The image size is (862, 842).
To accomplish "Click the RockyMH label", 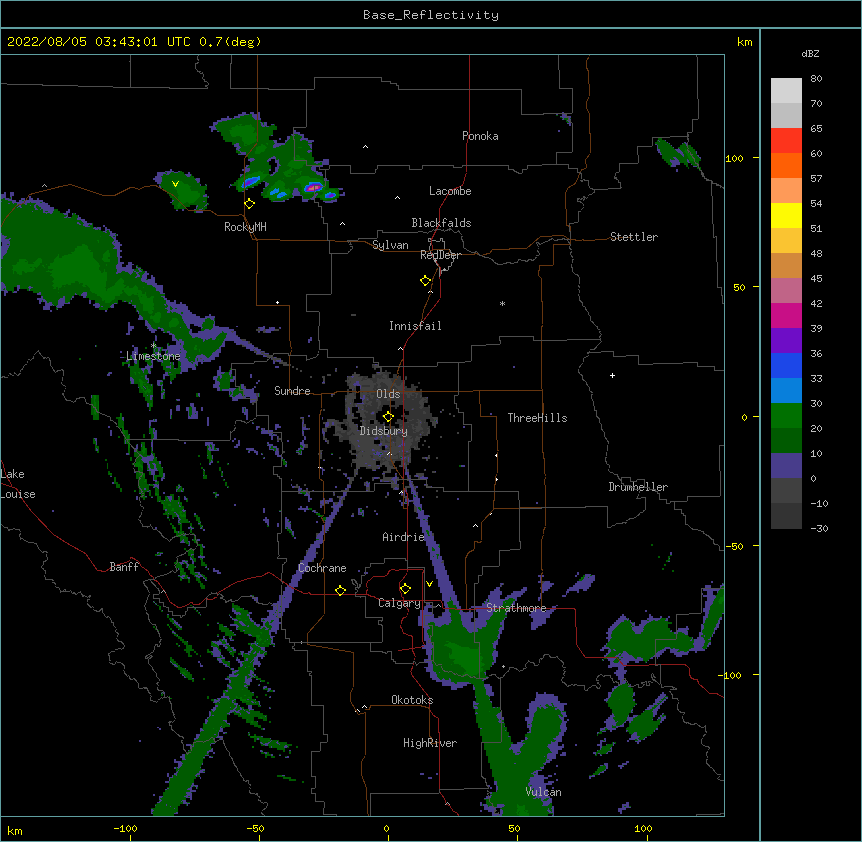I will (x=245, y=227).
